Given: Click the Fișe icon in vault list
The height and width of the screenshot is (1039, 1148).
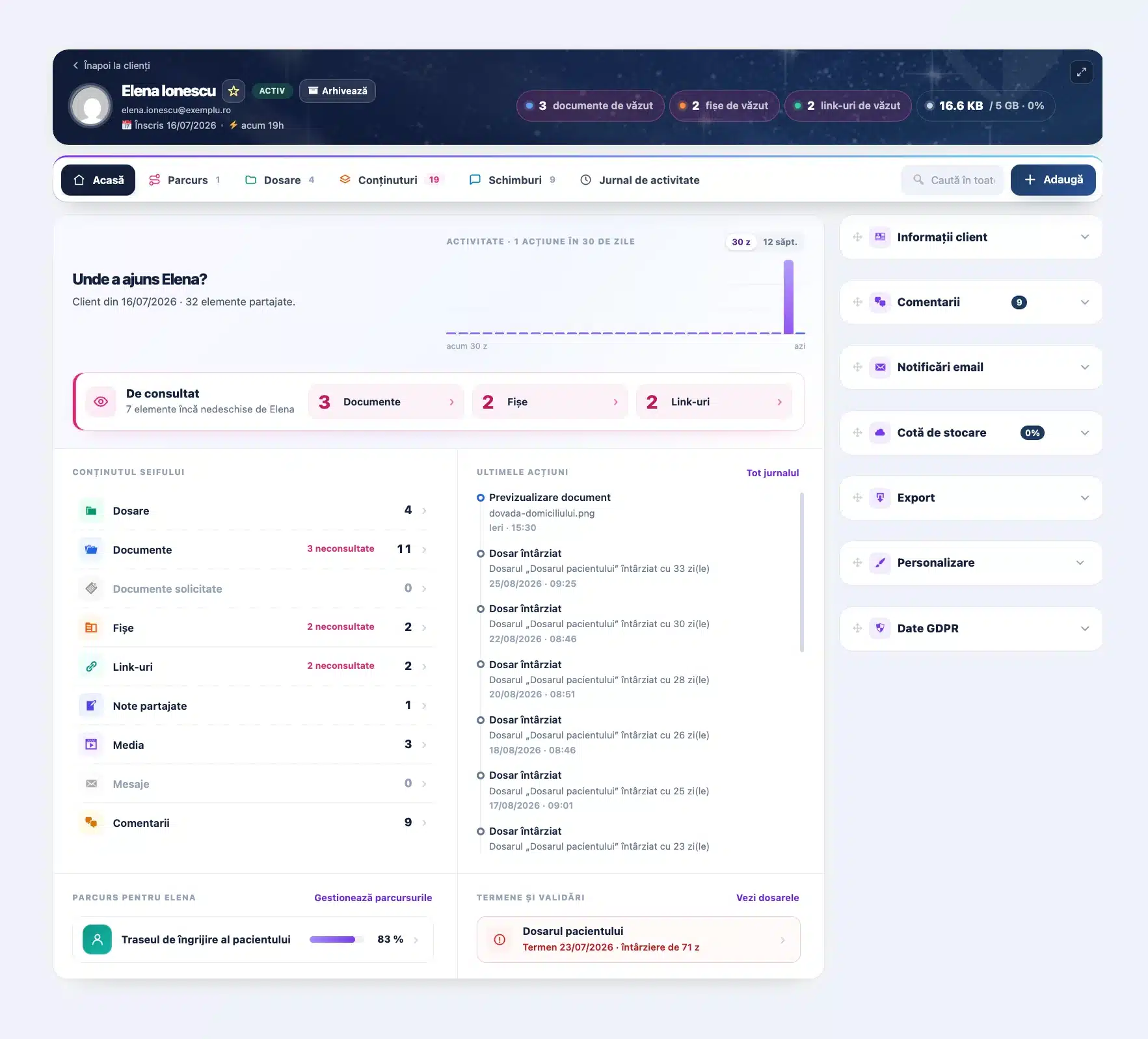Looking at the screenshot, I should tap(92, 628).
